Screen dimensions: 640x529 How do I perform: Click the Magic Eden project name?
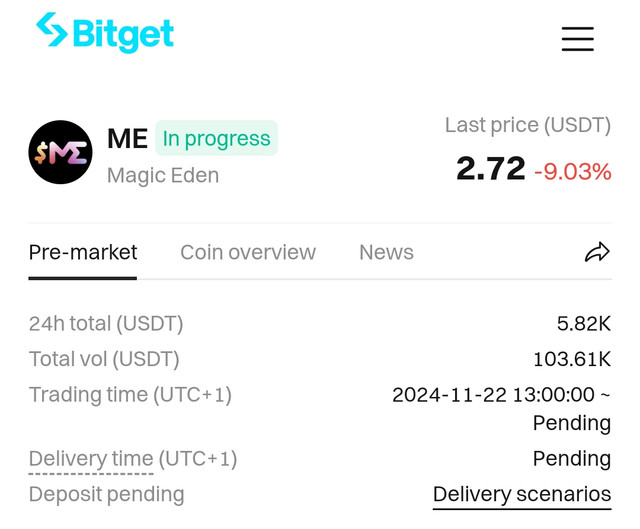click(x=163, y=176)
